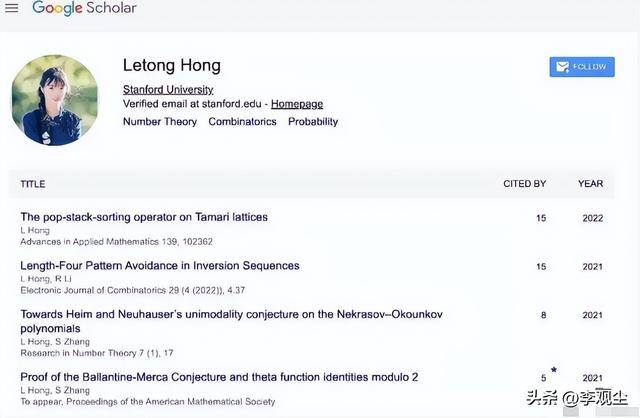
Task: View 15 citations of Pattern Avoidance paper
Action: tap(541, 267)
